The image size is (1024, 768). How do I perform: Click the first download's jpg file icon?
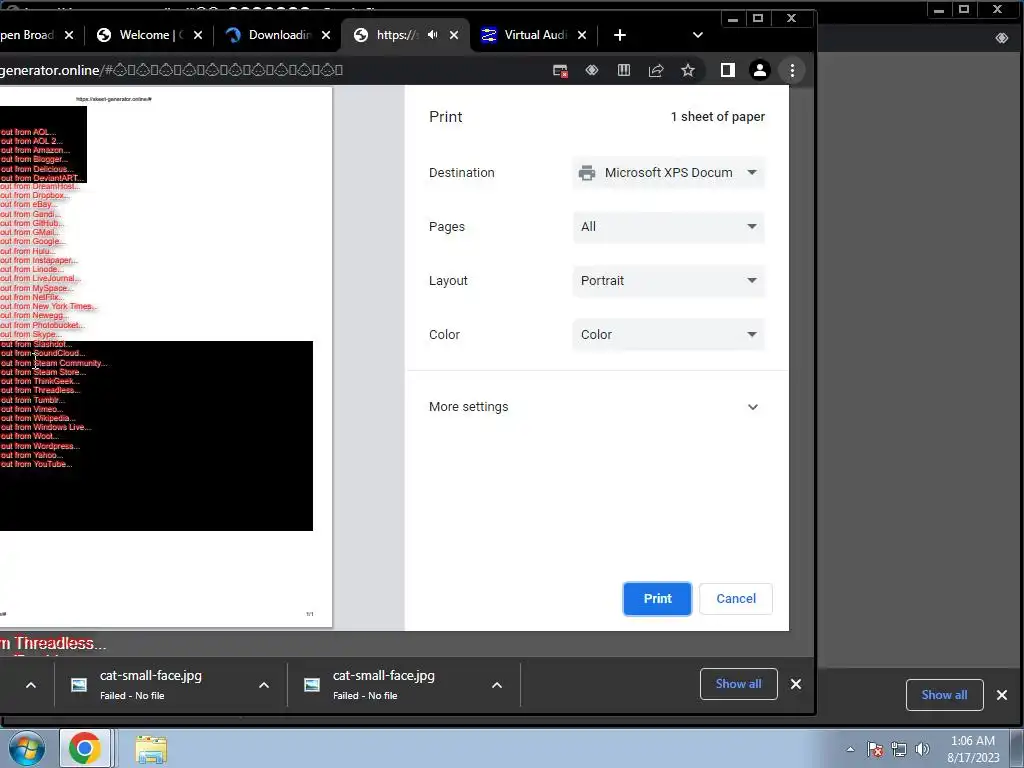pos(79,684)
